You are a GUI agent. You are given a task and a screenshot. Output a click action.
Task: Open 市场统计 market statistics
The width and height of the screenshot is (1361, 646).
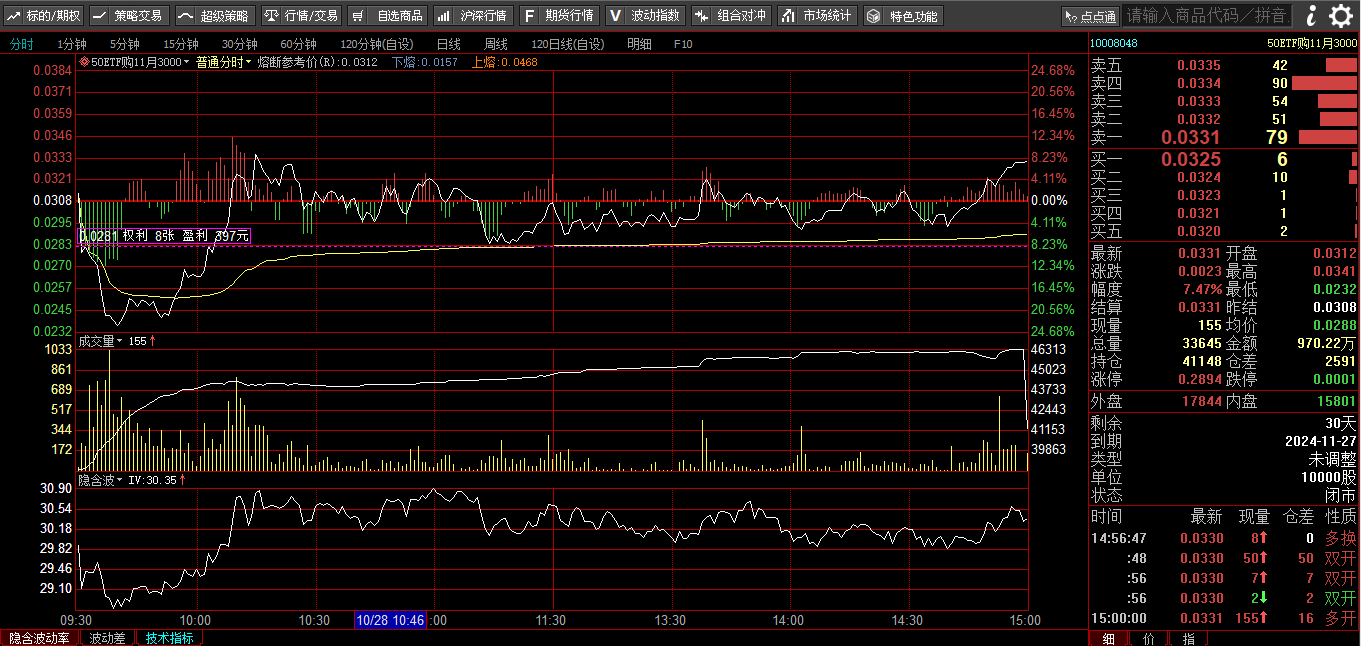point(817,16)
